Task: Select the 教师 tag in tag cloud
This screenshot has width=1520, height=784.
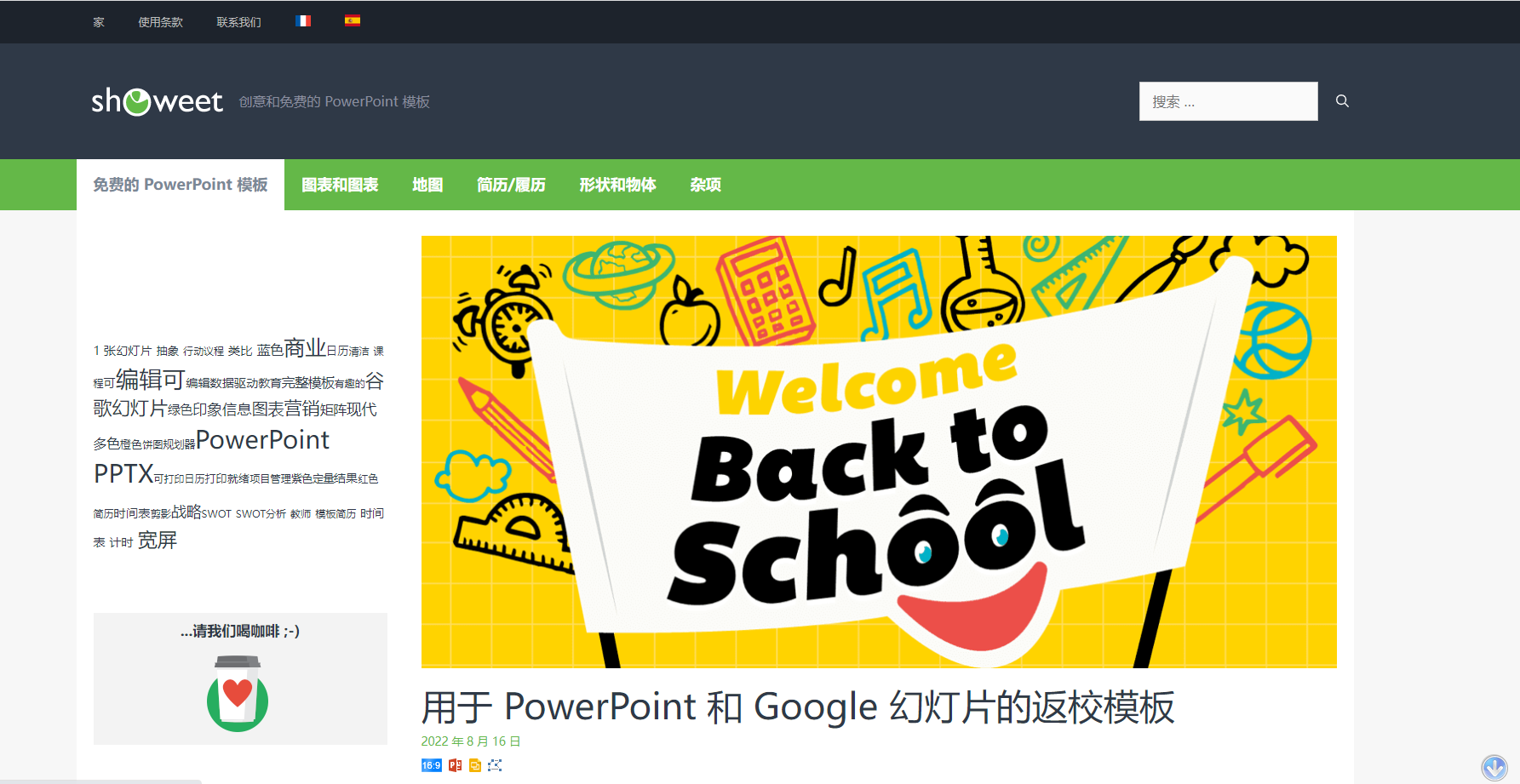Action: [301, 514]
